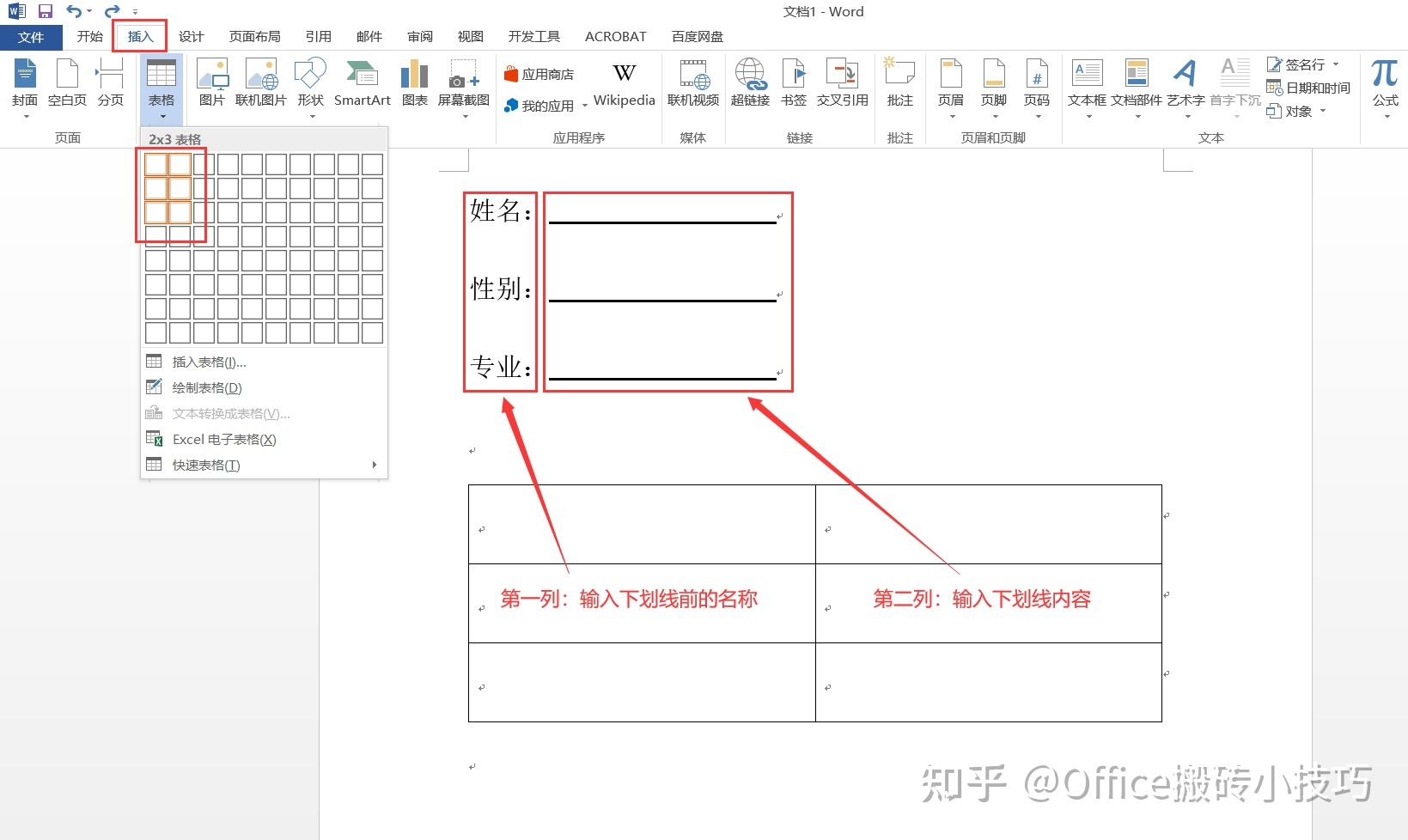Insert a text box (文本框)
Screen dimensions: 1408x840
click(1087, 88)
